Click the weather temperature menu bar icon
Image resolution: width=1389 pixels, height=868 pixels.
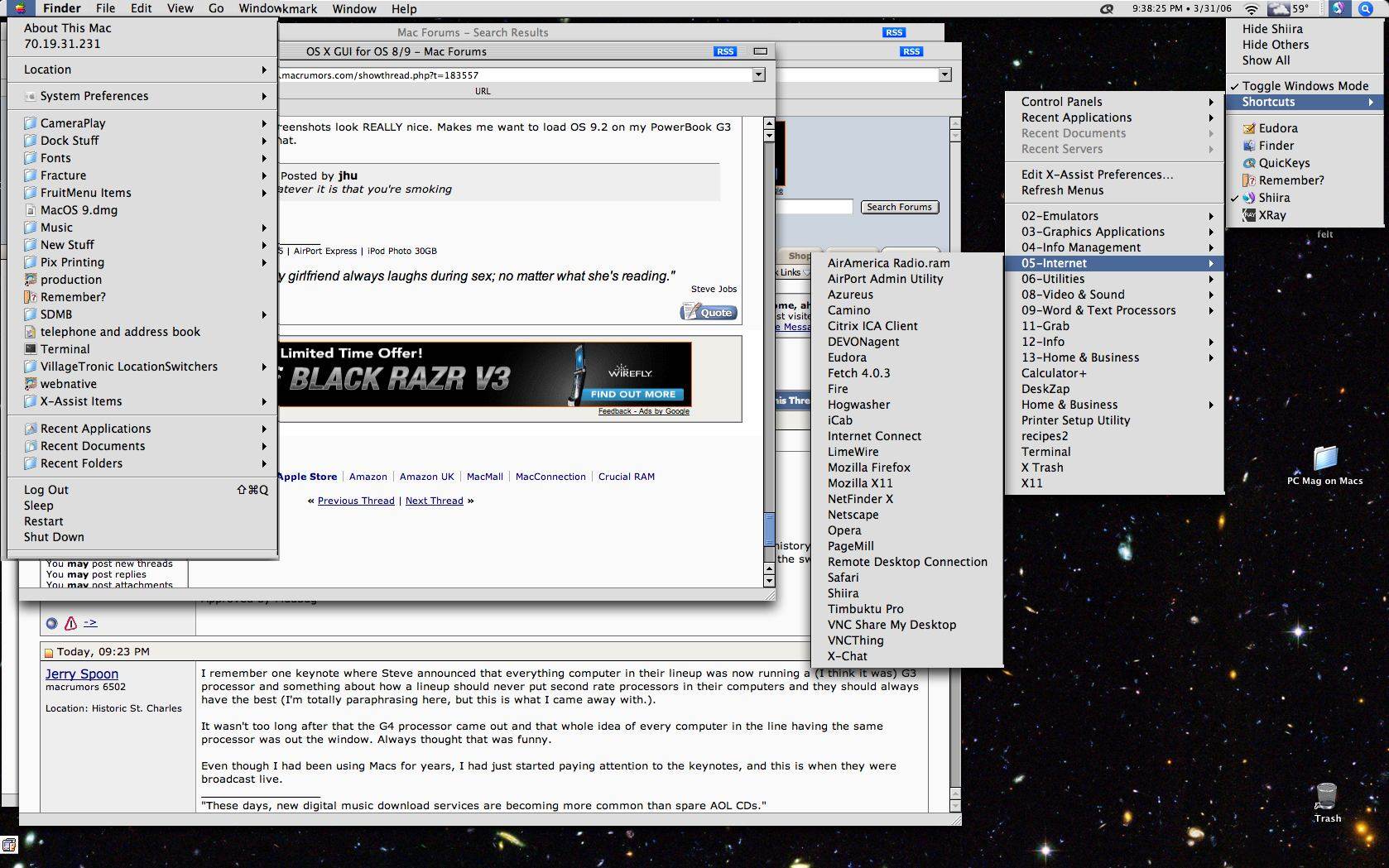click(1290, 9)
